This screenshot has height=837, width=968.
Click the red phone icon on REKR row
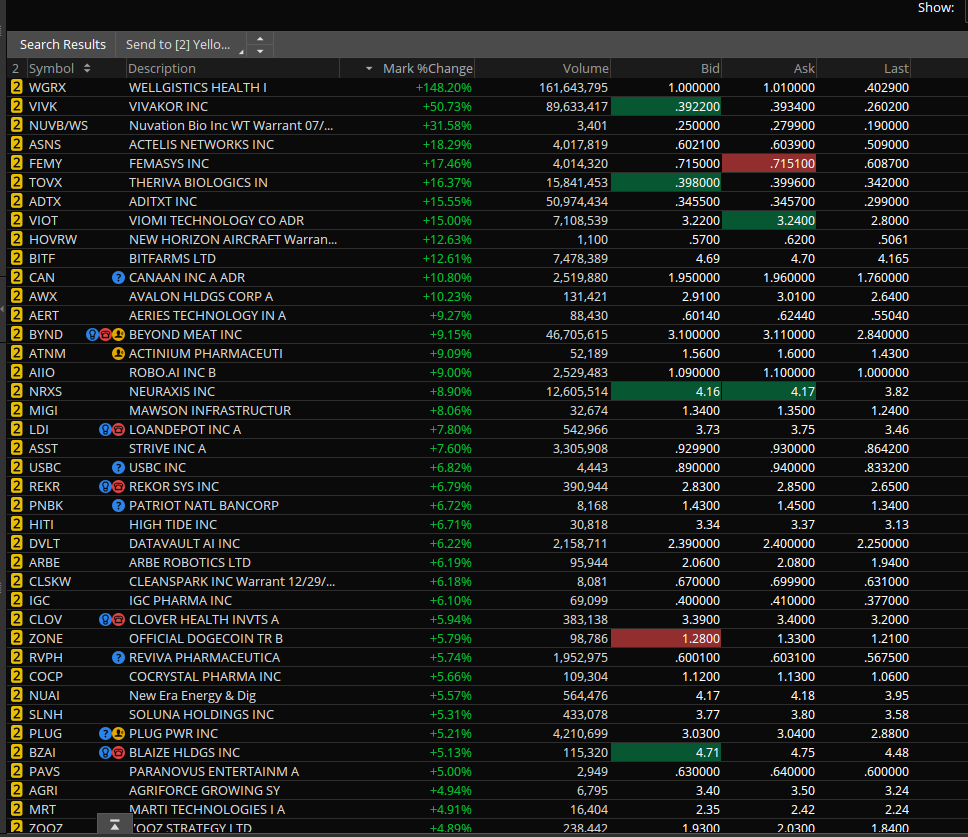pos(119,487)
